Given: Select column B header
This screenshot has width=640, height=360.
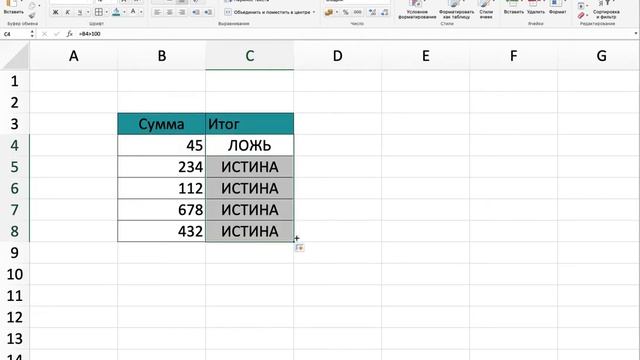Looking at the screenshot, I should [162, 56].
